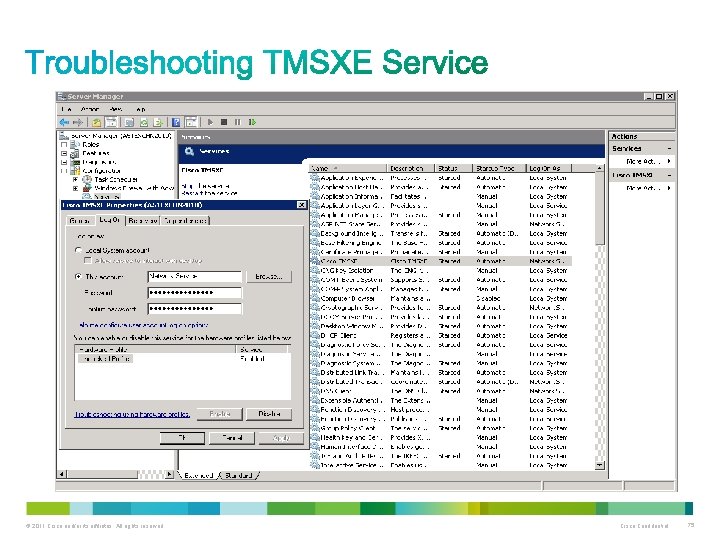
Task: Open the Help menu
Action: click(x=141, y=109)
